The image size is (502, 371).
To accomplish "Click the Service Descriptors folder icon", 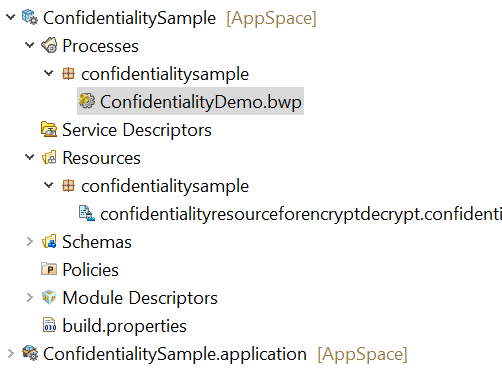I will (x=49, y=129).
